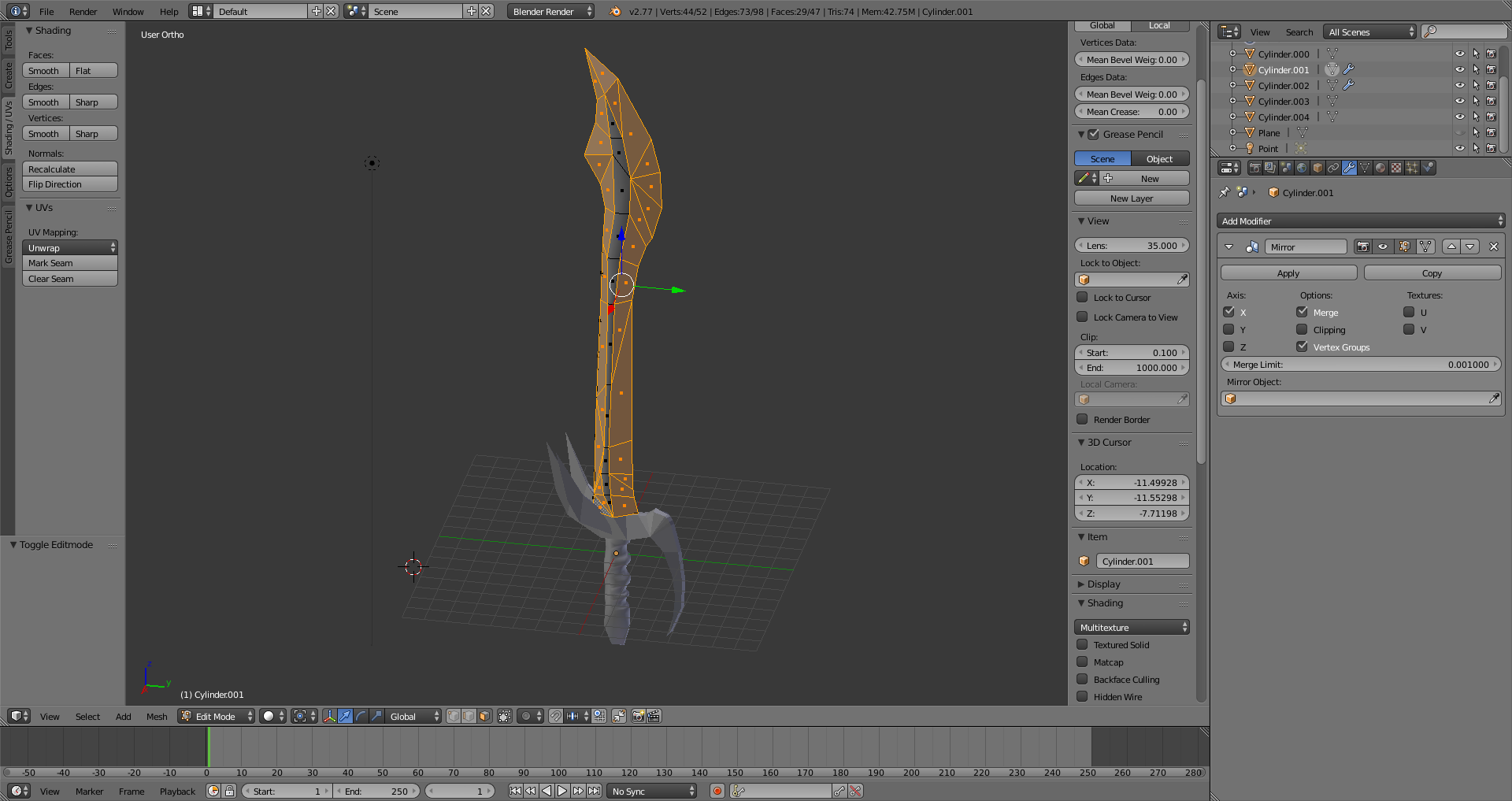Play the animation forward
This screenshot has width=1512, height=801.
(562, 791)
